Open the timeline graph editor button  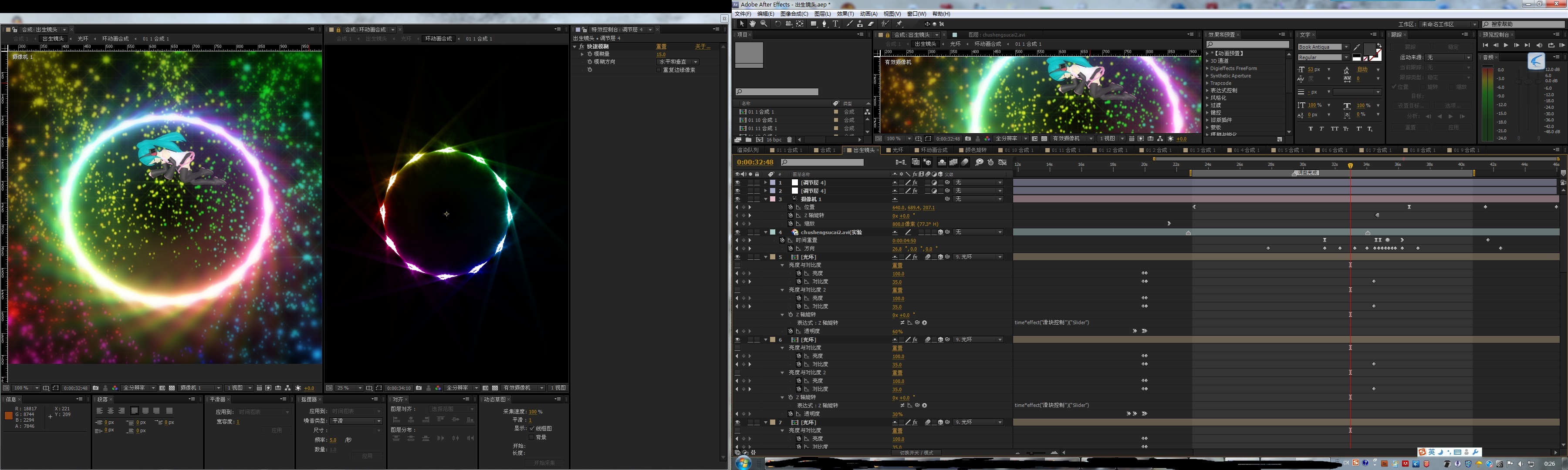pyautogui.click(x=1003, y=162)
